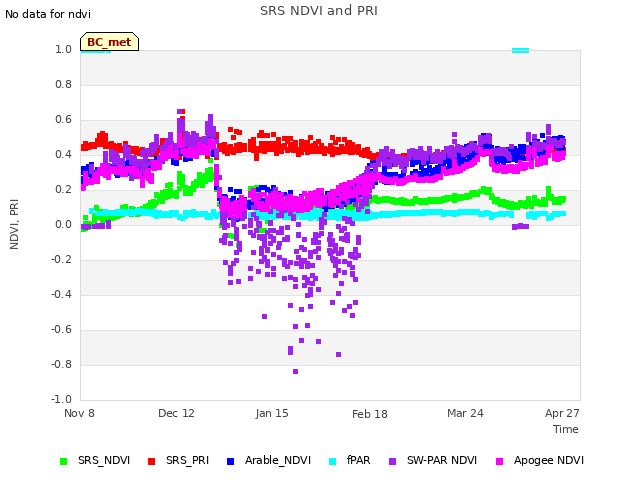Screen dimensions: 640x480
Task: Click the Mar 24 x-axis tick label
Action: click(x=465, y=413)
